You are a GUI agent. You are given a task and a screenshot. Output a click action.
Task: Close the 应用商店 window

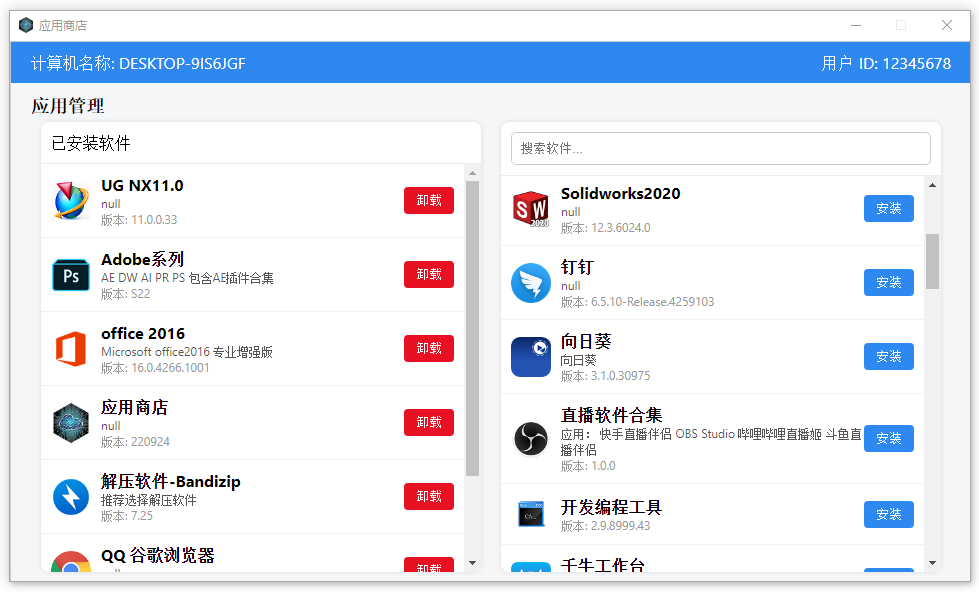tap(947, 25)
